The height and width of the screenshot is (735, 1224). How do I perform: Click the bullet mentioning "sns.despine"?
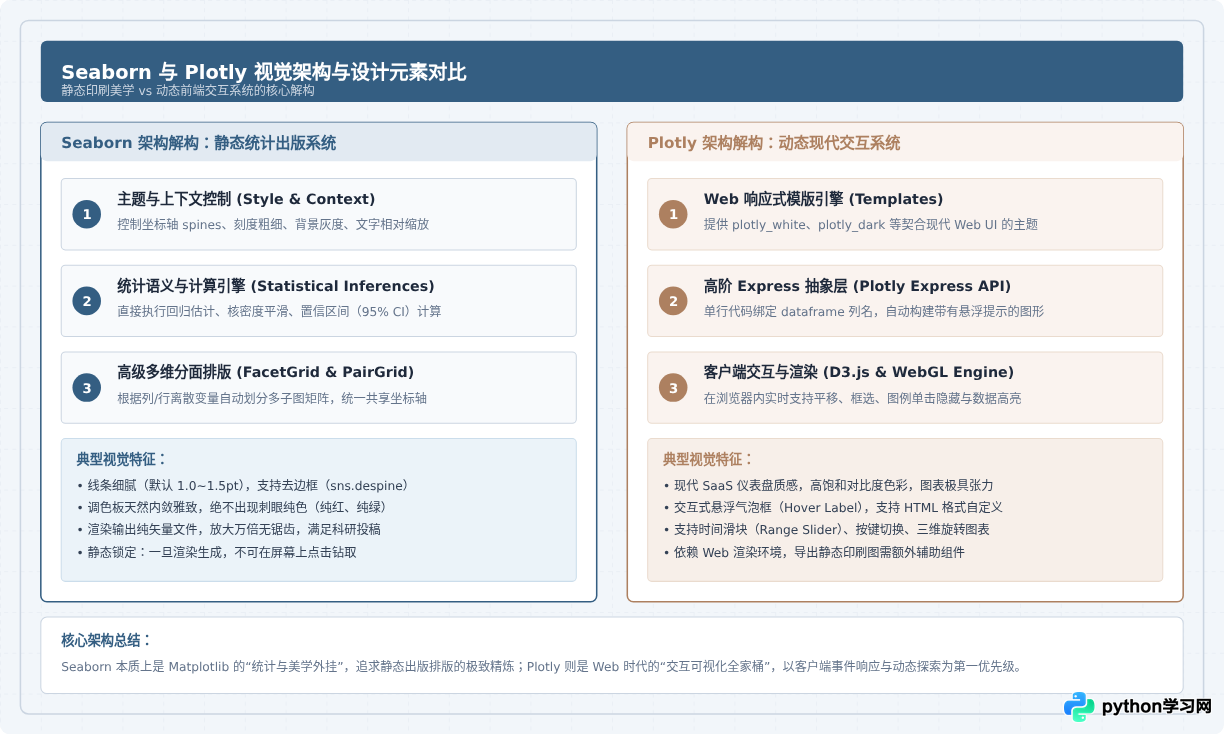pos(242,485)
